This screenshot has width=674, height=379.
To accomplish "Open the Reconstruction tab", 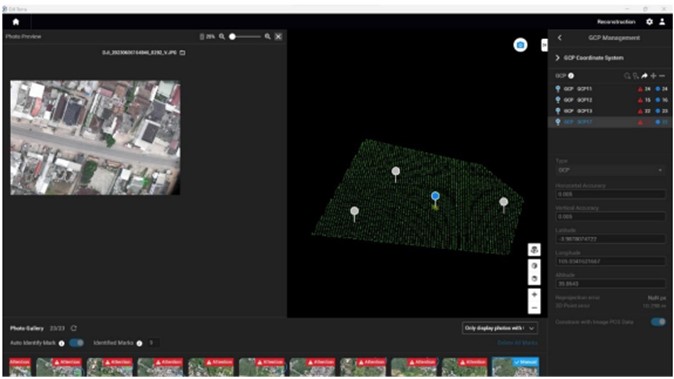I will 616,22.
